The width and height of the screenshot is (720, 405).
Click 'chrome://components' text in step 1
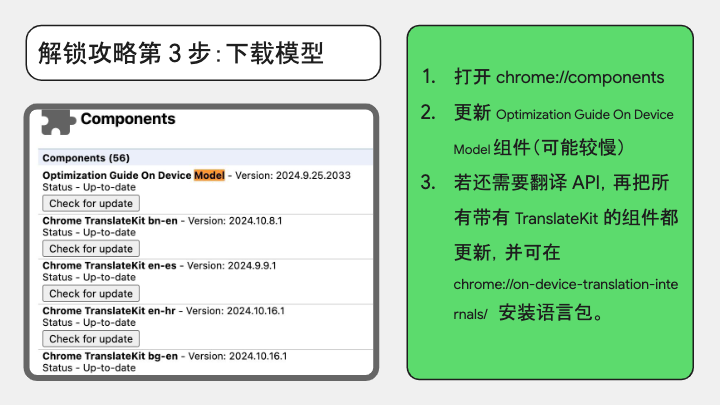[580, 78]
